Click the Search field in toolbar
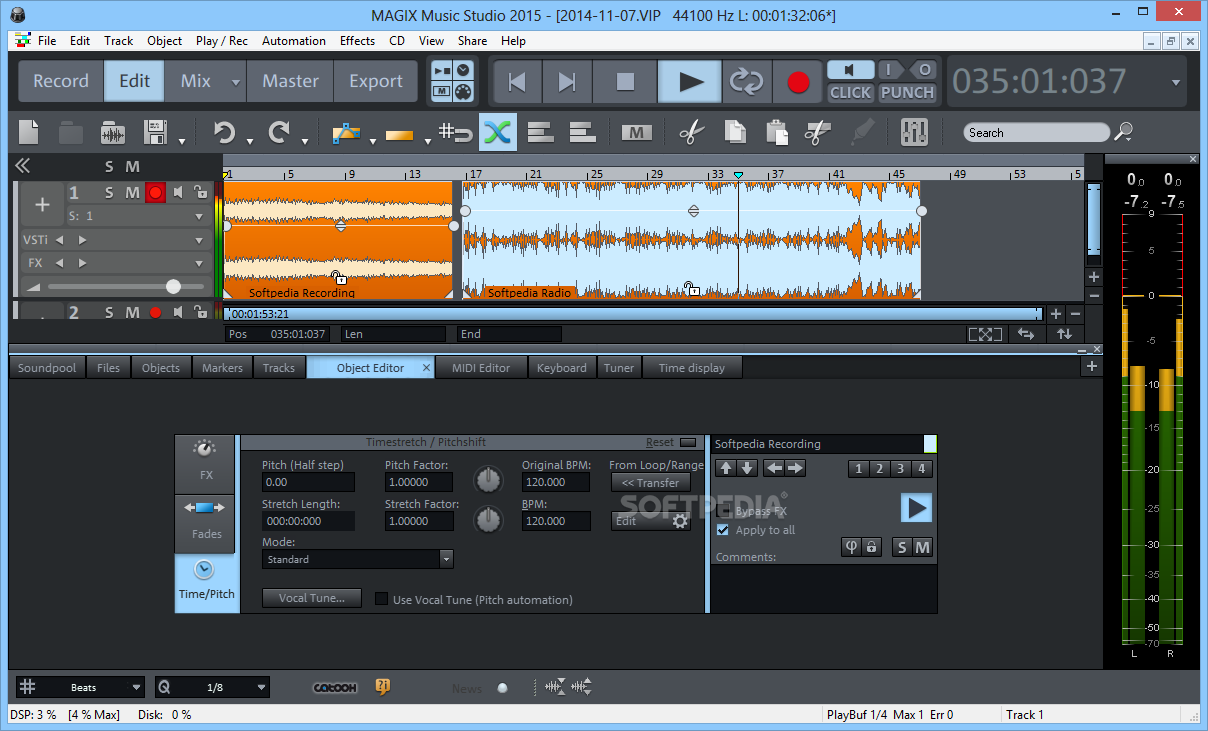The height and width of the screenshot is (731, 1208). point(1037,132)
